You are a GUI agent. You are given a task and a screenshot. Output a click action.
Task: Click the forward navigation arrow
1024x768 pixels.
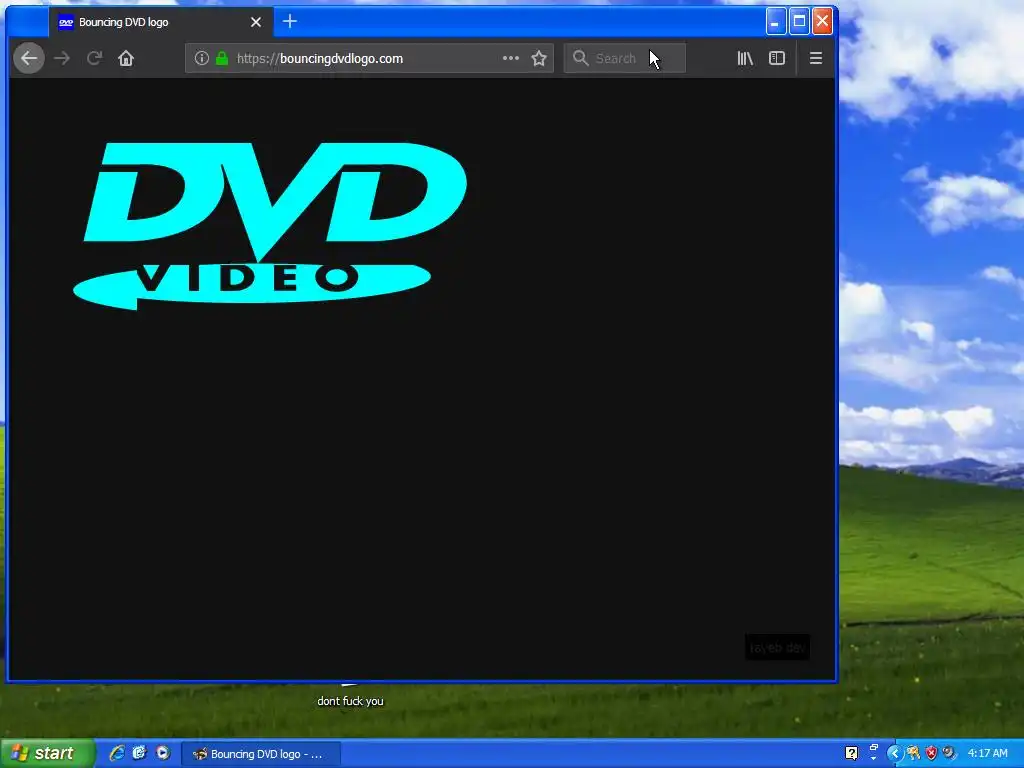62,58
